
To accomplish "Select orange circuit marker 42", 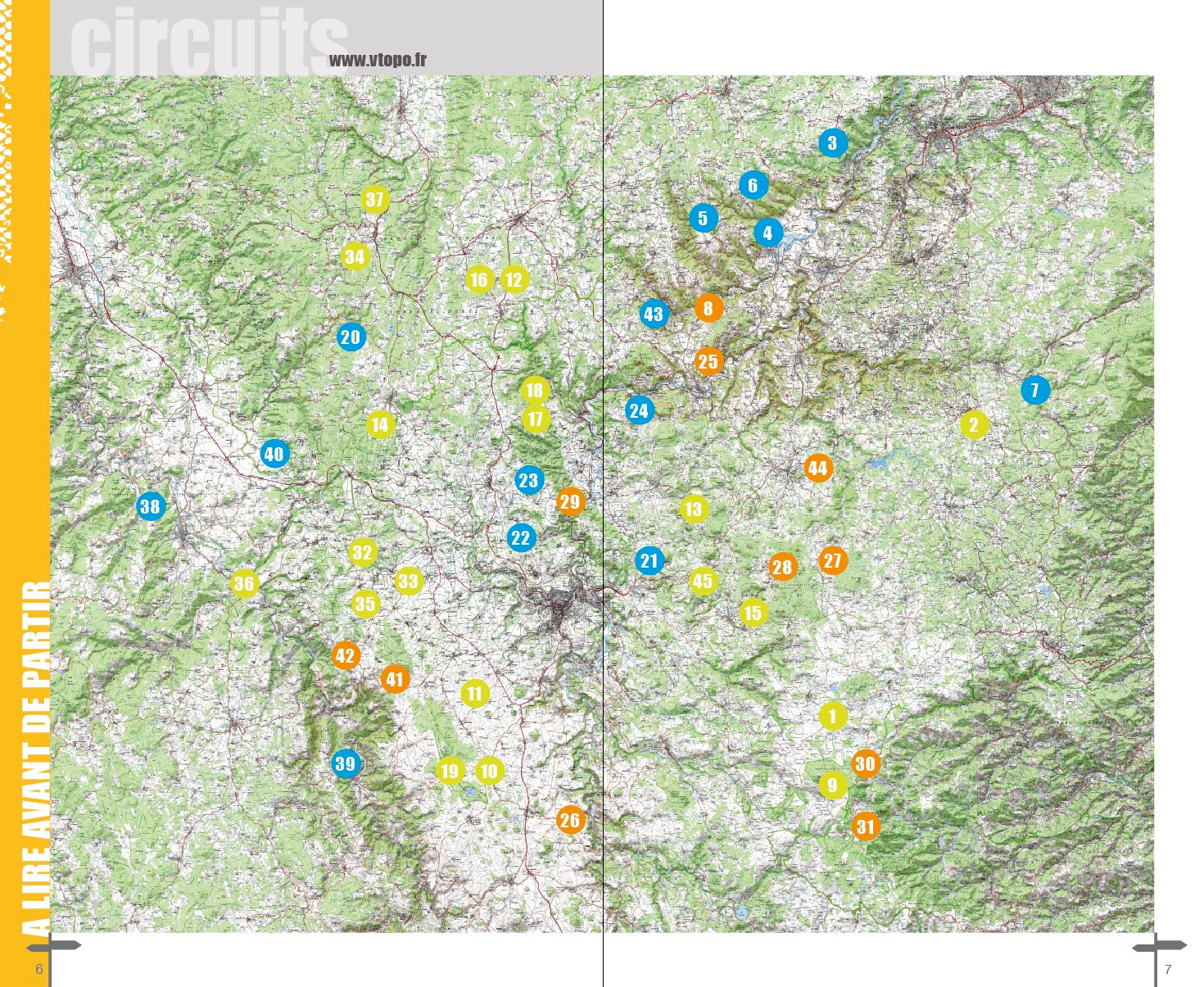I will (346, 656).
